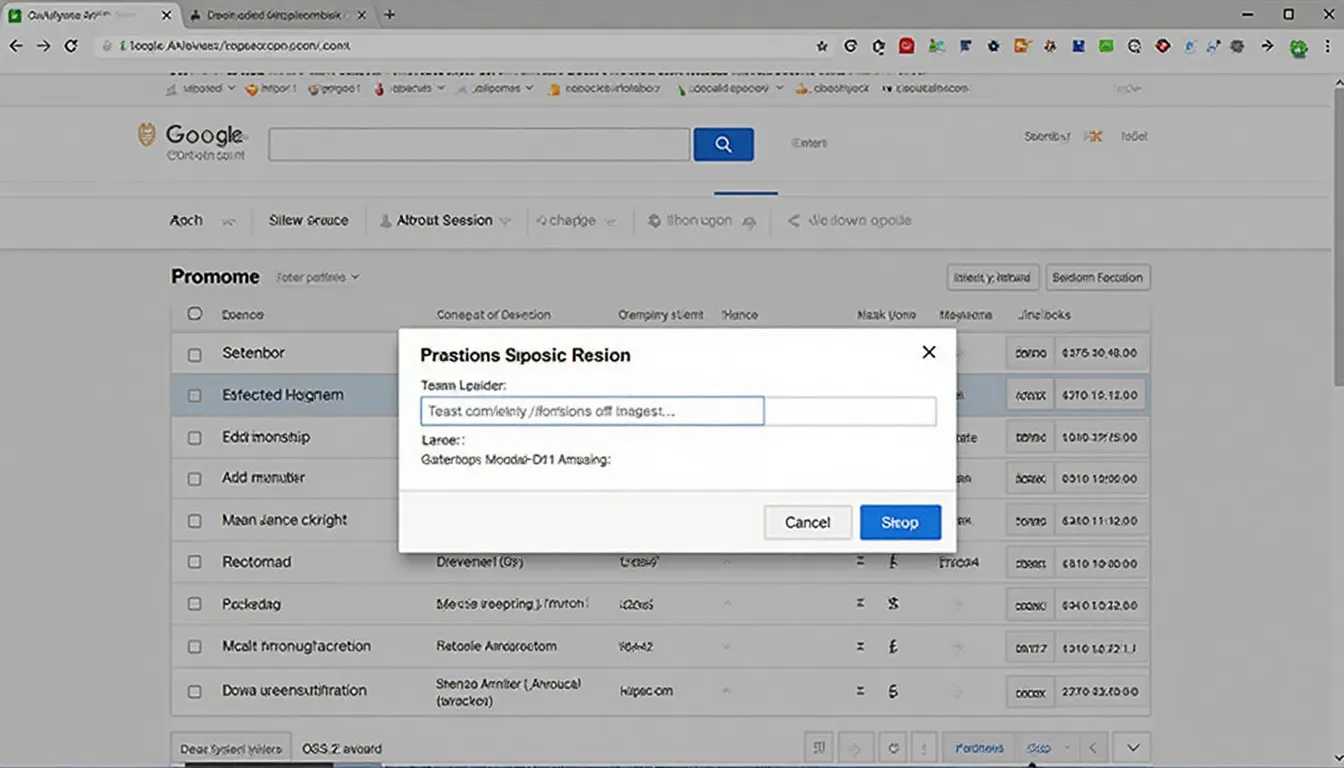Check the Mcalt fnronugtacretion row checkbox
Image resolution: width=1344 pixels, height=768 pixels.
[x=195, y=647]
